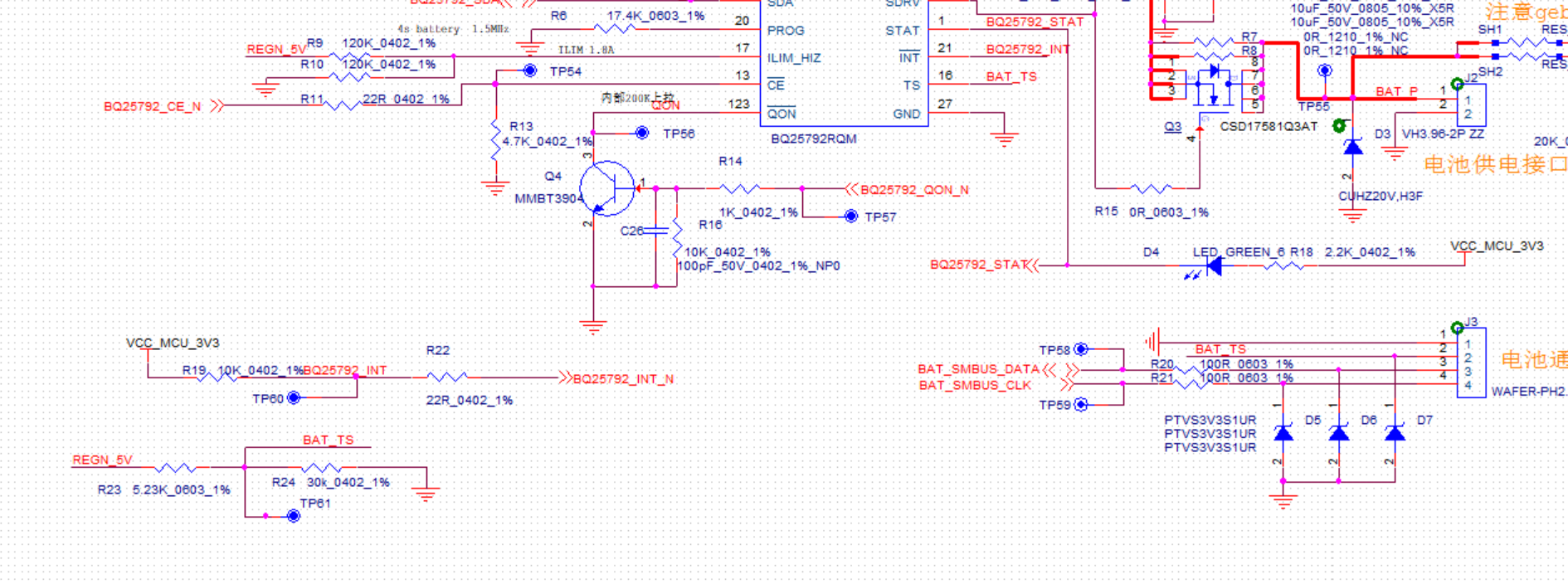This screenshot has width=1568, height=584.
Task: Select the BQ25792_CE_N off-page port
Action: pos(163,106)
